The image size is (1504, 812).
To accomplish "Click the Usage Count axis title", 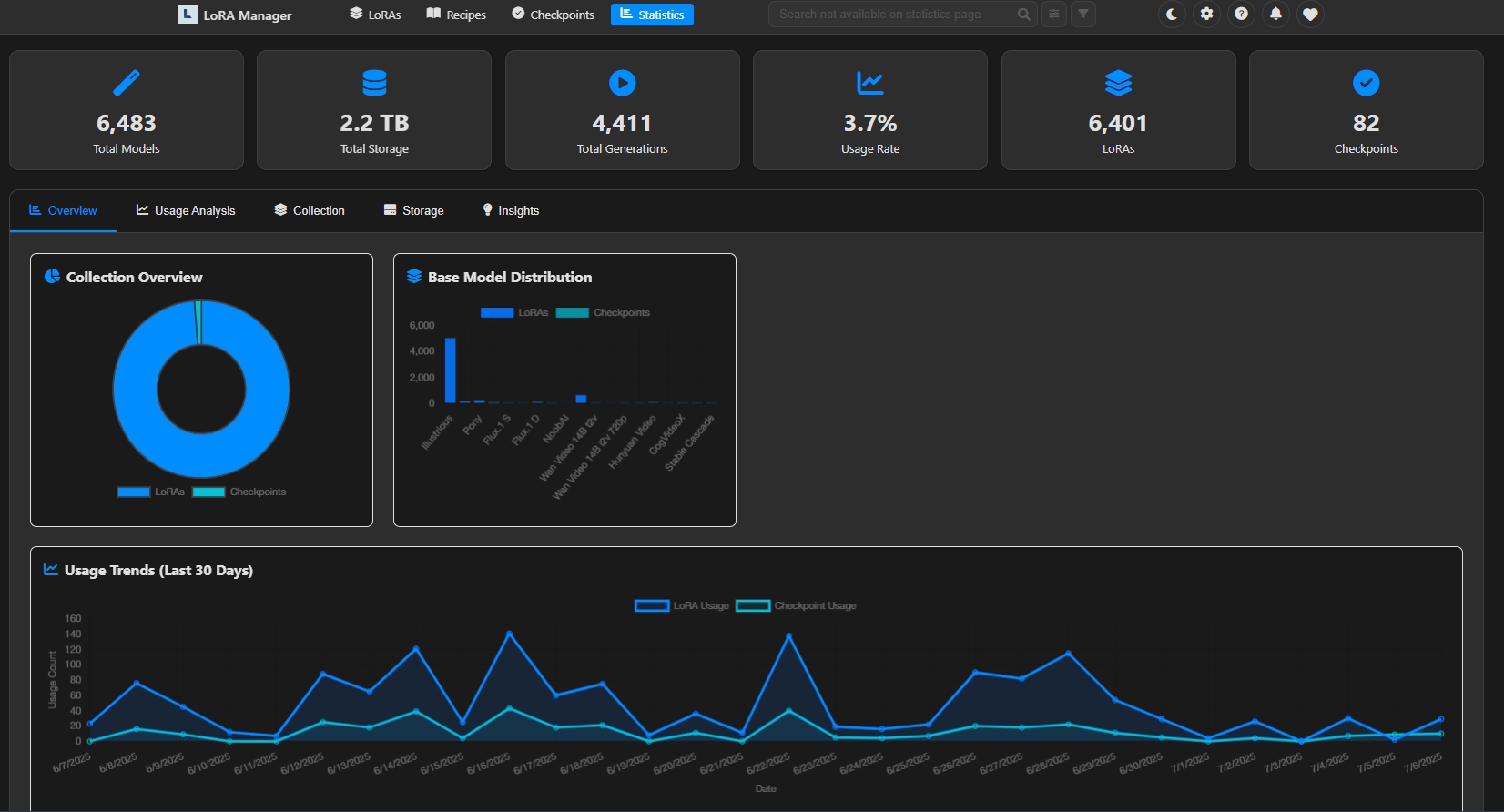I will coord(52,679).
